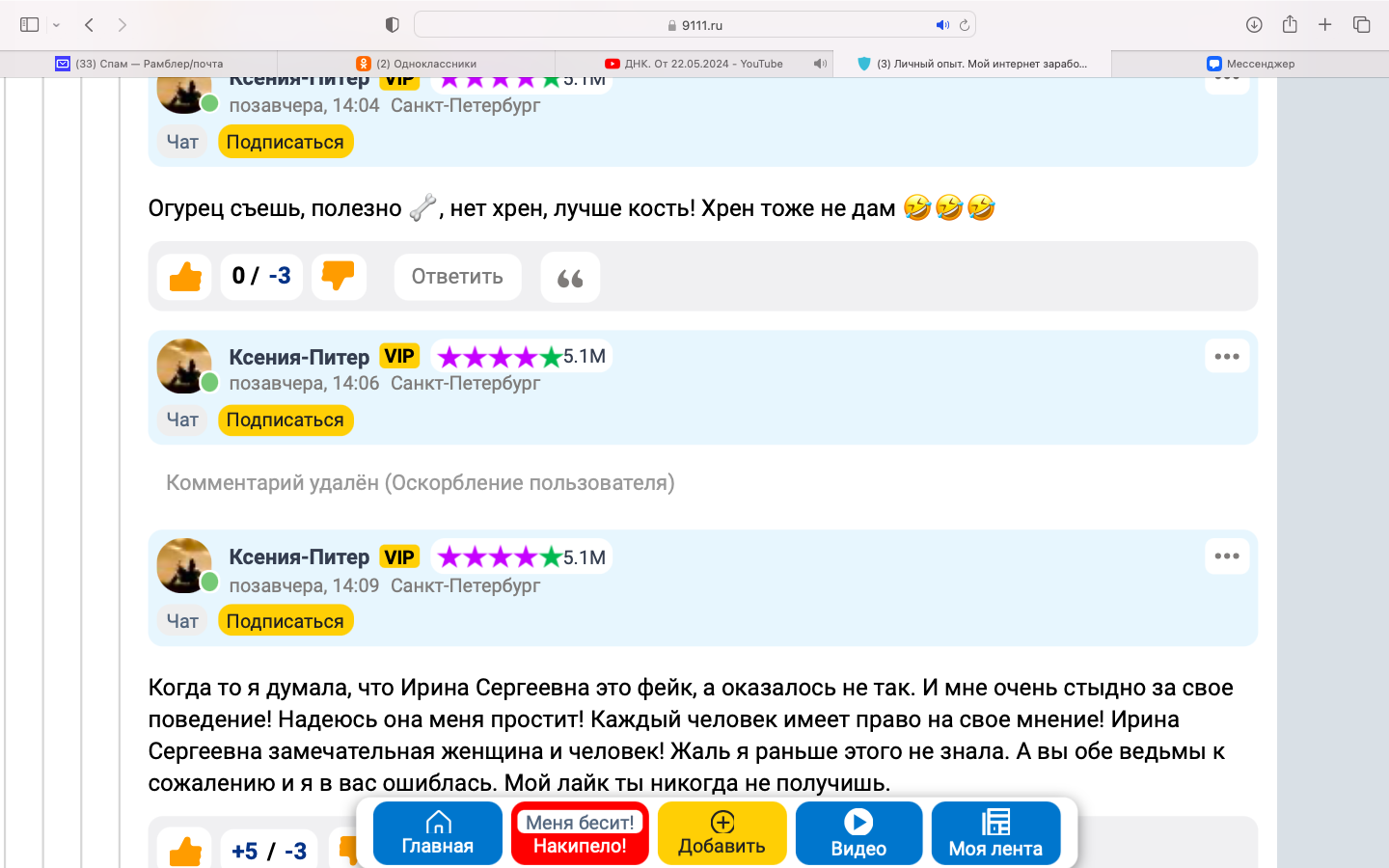Click the quote icon next to Ответить

pos(570,278)
